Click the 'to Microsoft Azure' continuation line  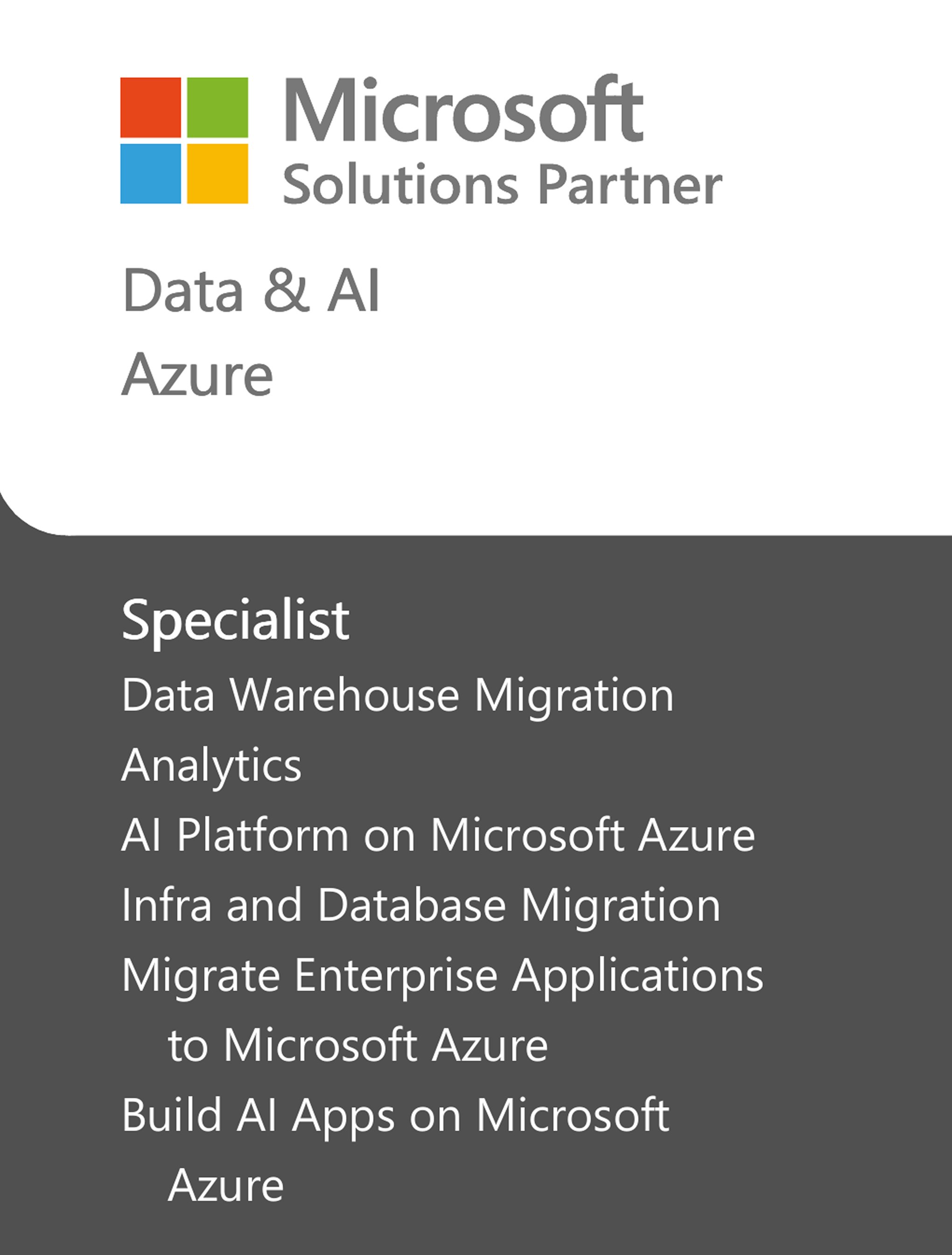358,1045
